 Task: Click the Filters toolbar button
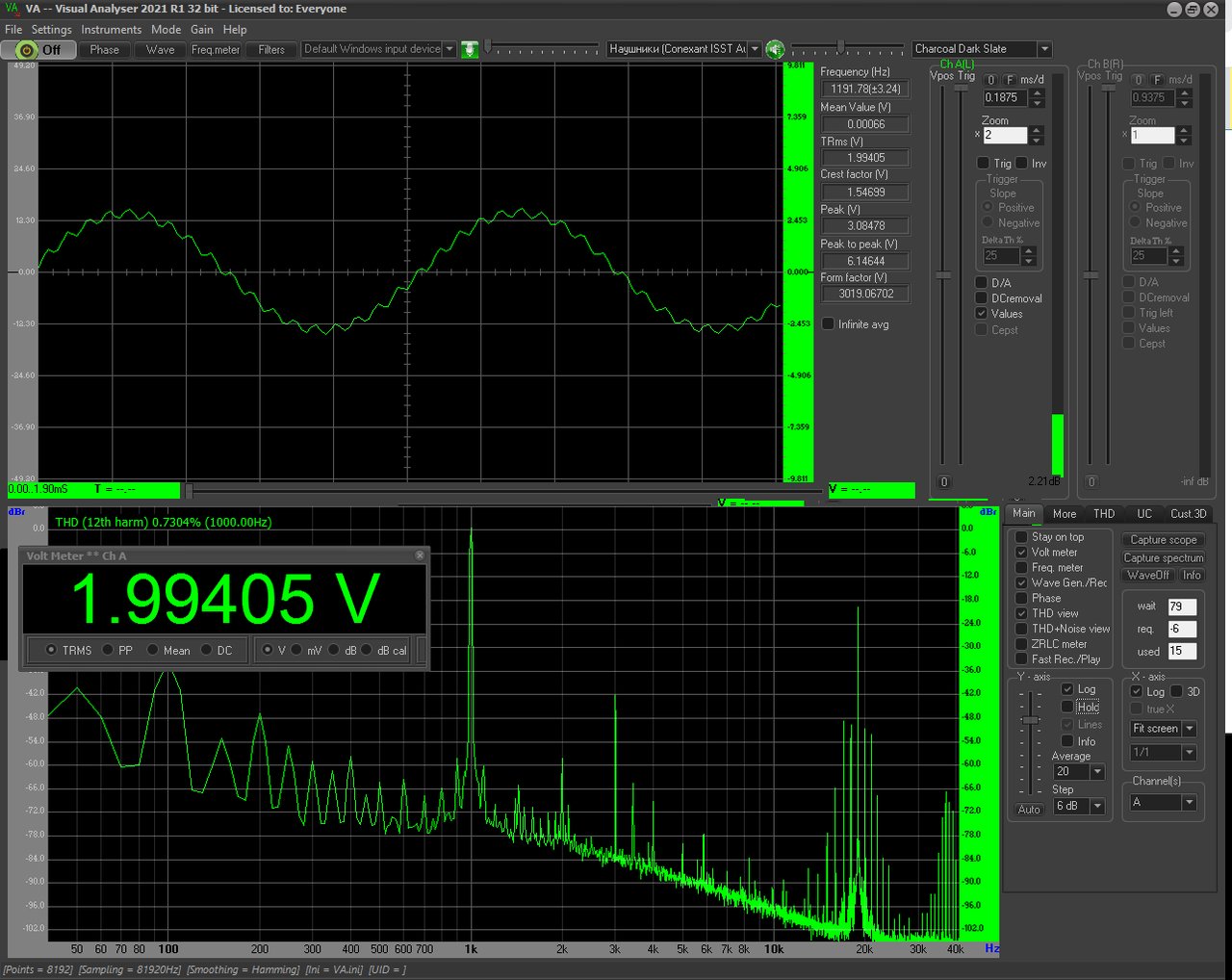pos(271,50)
